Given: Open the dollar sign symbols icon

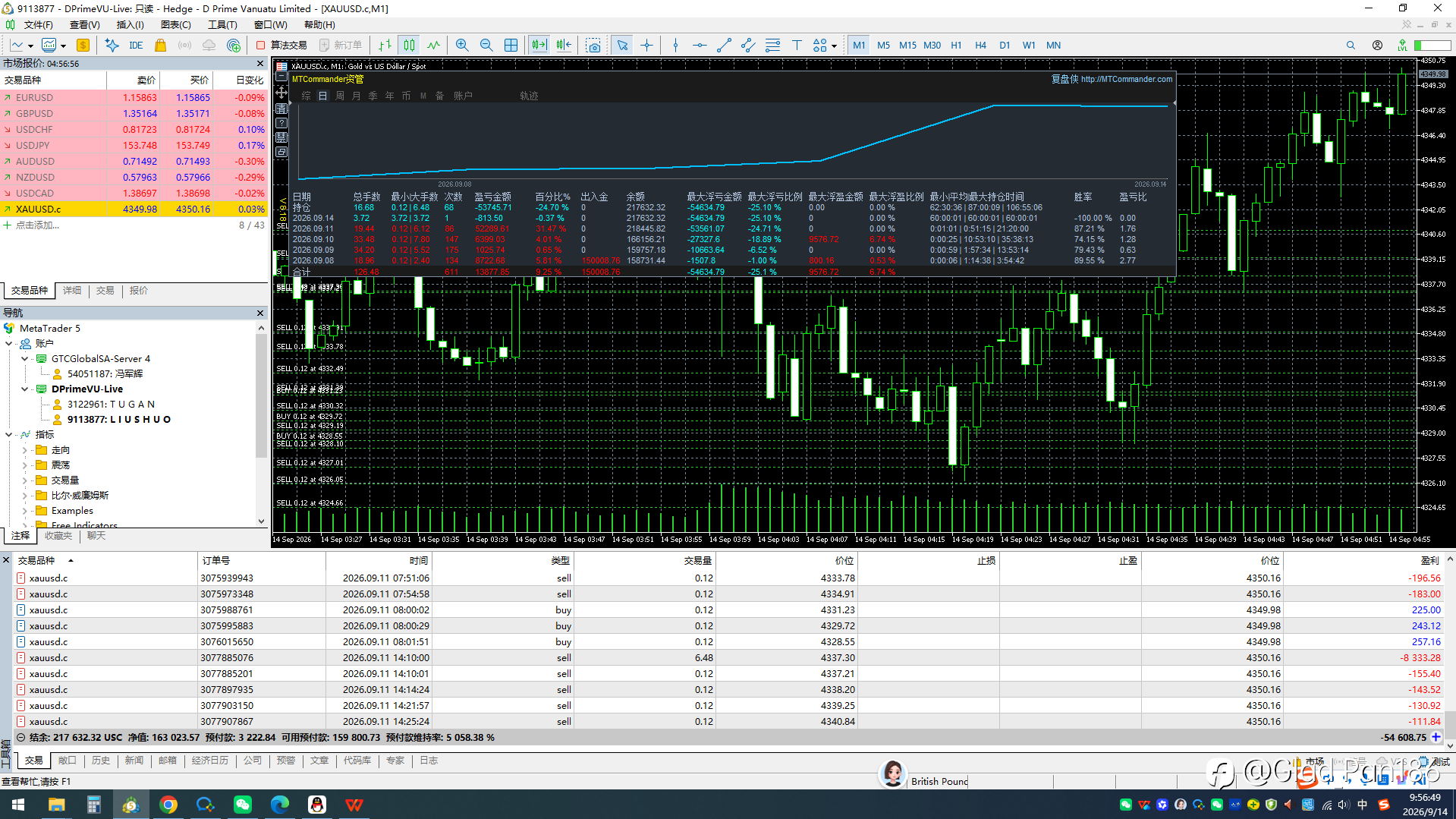Looking at the screenshot, I should 83,46.
